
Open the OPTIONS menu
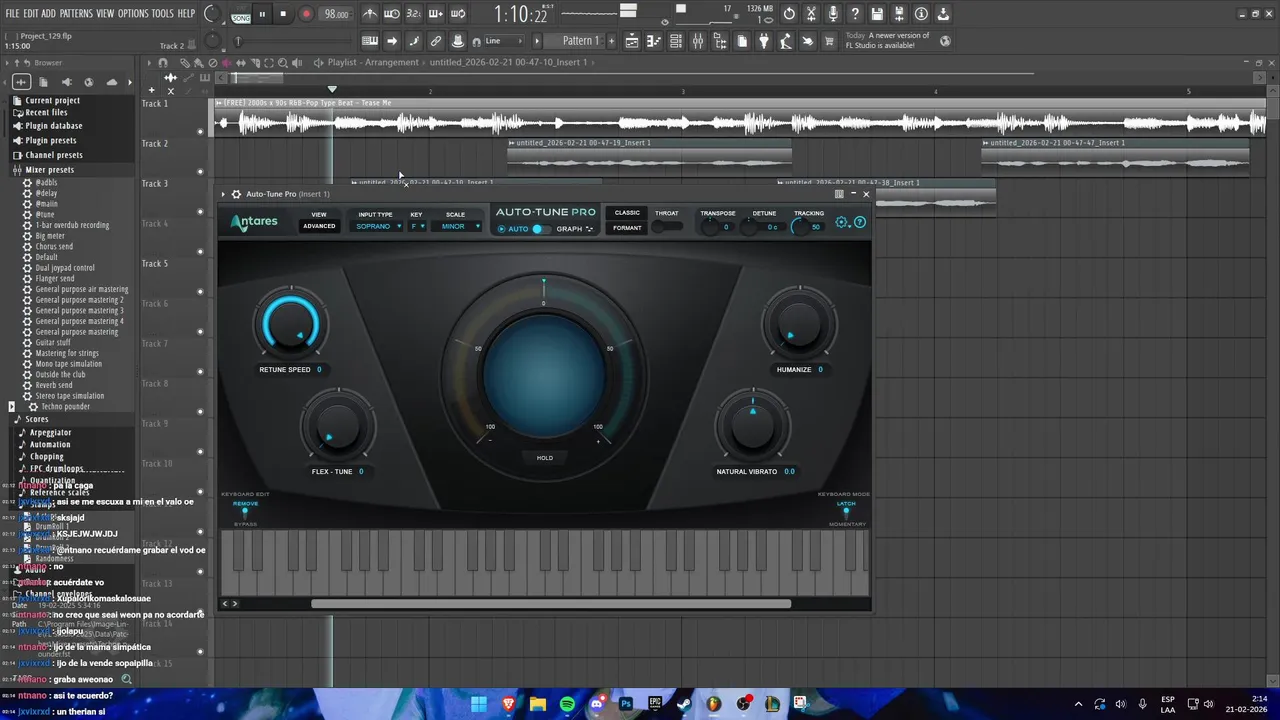click(133, 14)
